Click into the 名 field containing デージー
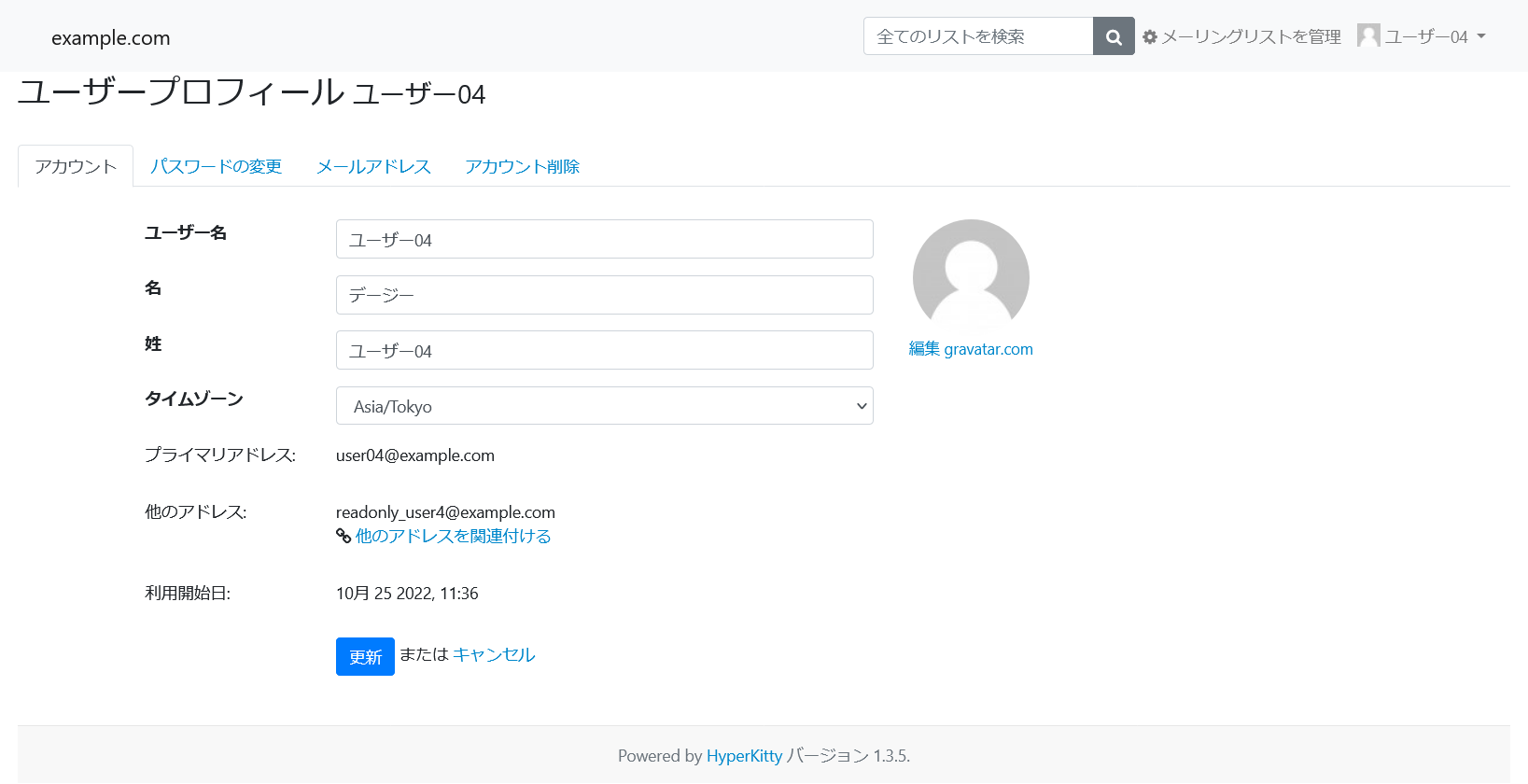 (x=605, y=295)
